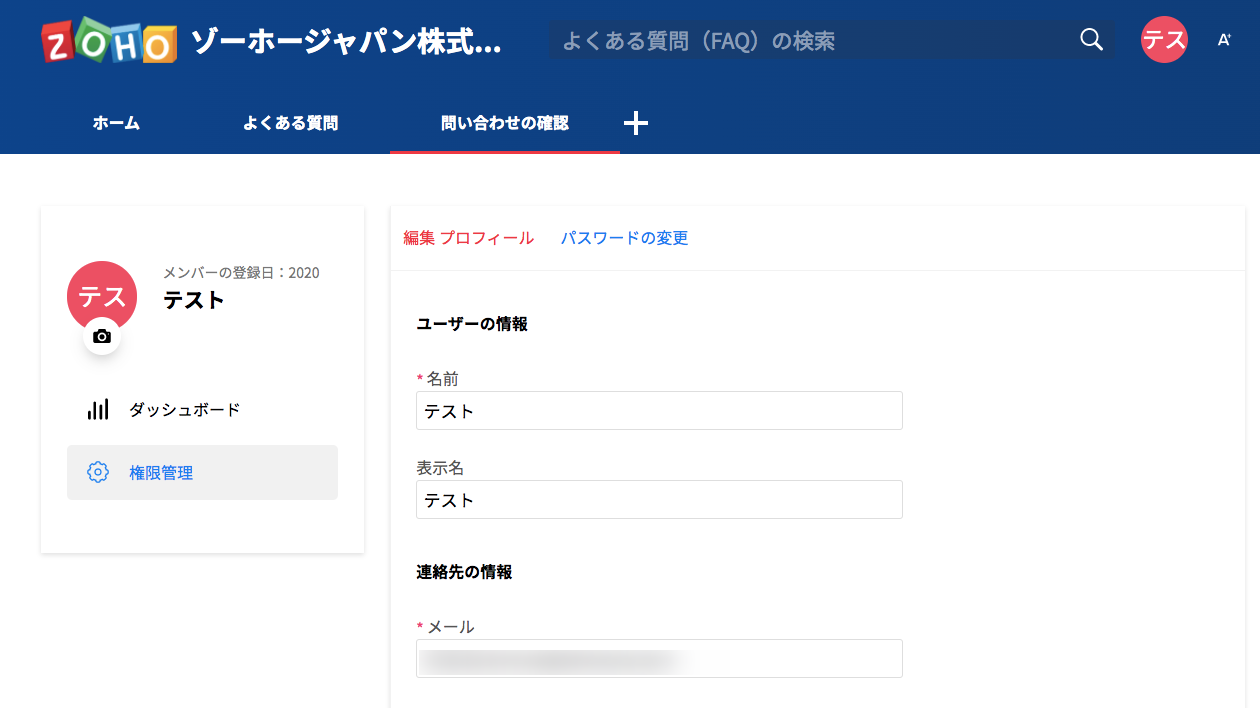Click the bold テスト name in sidebar
The image size is (1260, 708).
click(x=194, y=300)
